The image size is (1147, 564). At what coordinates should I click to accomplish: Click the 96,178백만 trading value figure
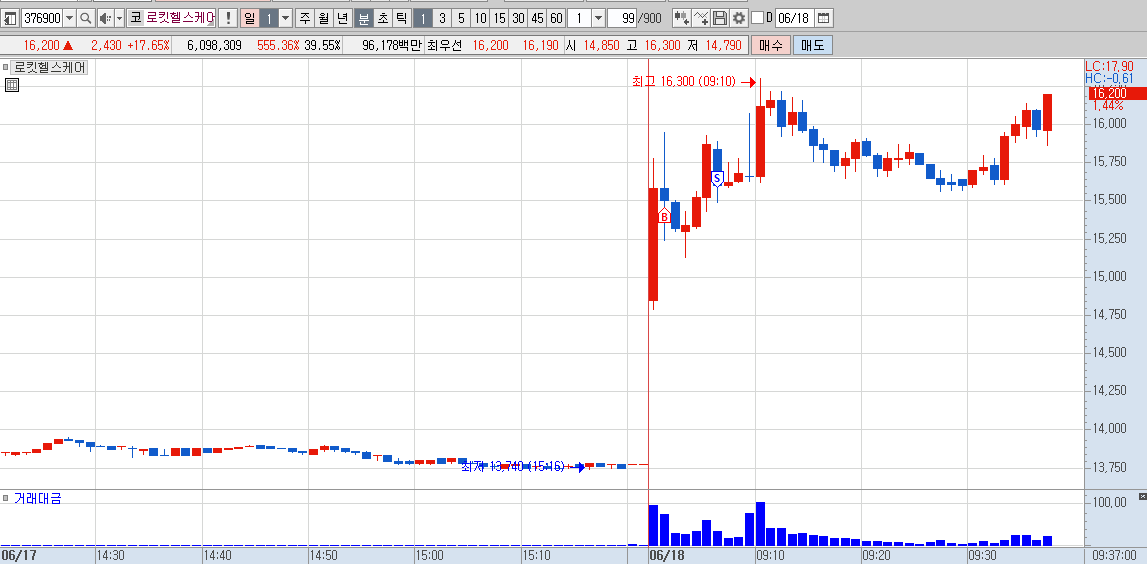(x=392, y=45)
